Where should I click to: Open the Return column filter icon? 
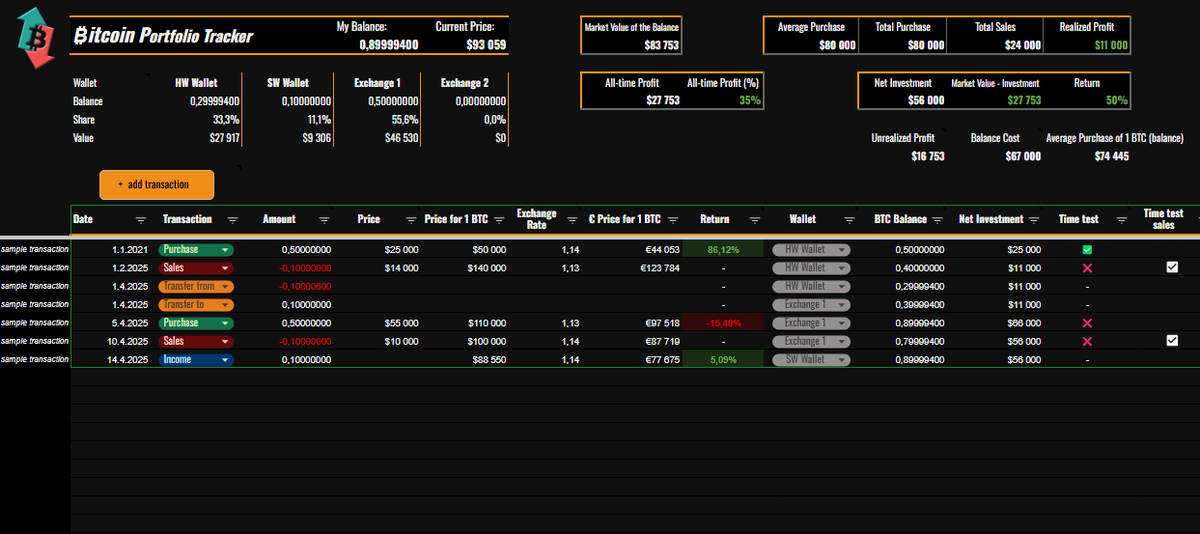[x=755, y=219]
